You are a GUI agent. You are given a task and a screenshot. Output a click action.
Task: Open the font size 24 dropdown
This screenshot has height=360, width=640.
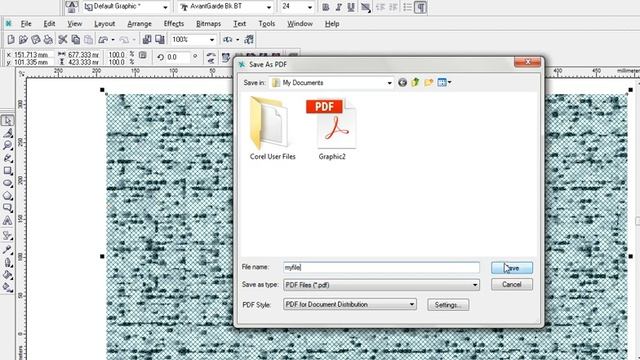click(x=310, y=7)
